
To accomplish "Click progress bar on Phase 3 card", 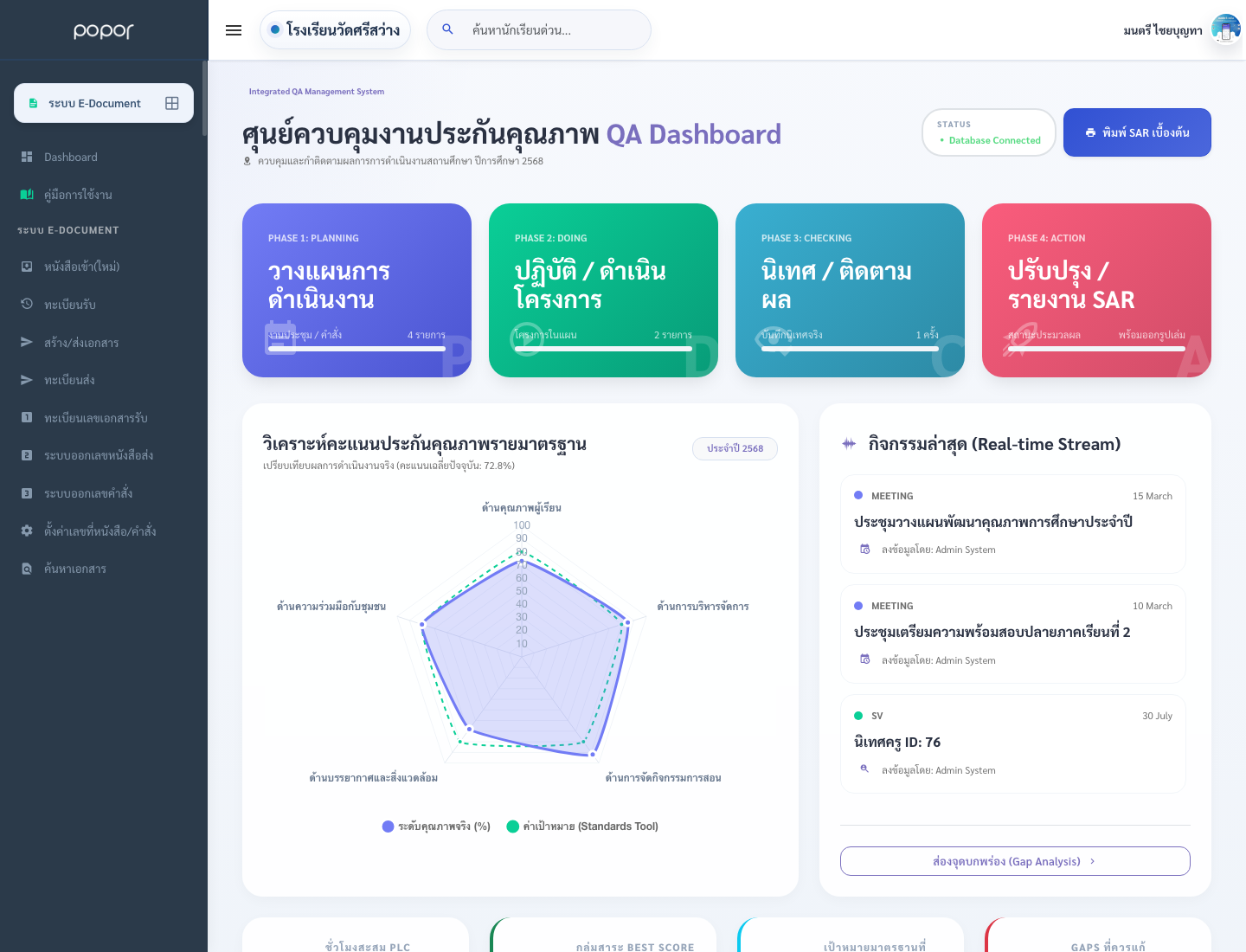I will [x=850, y=349].
